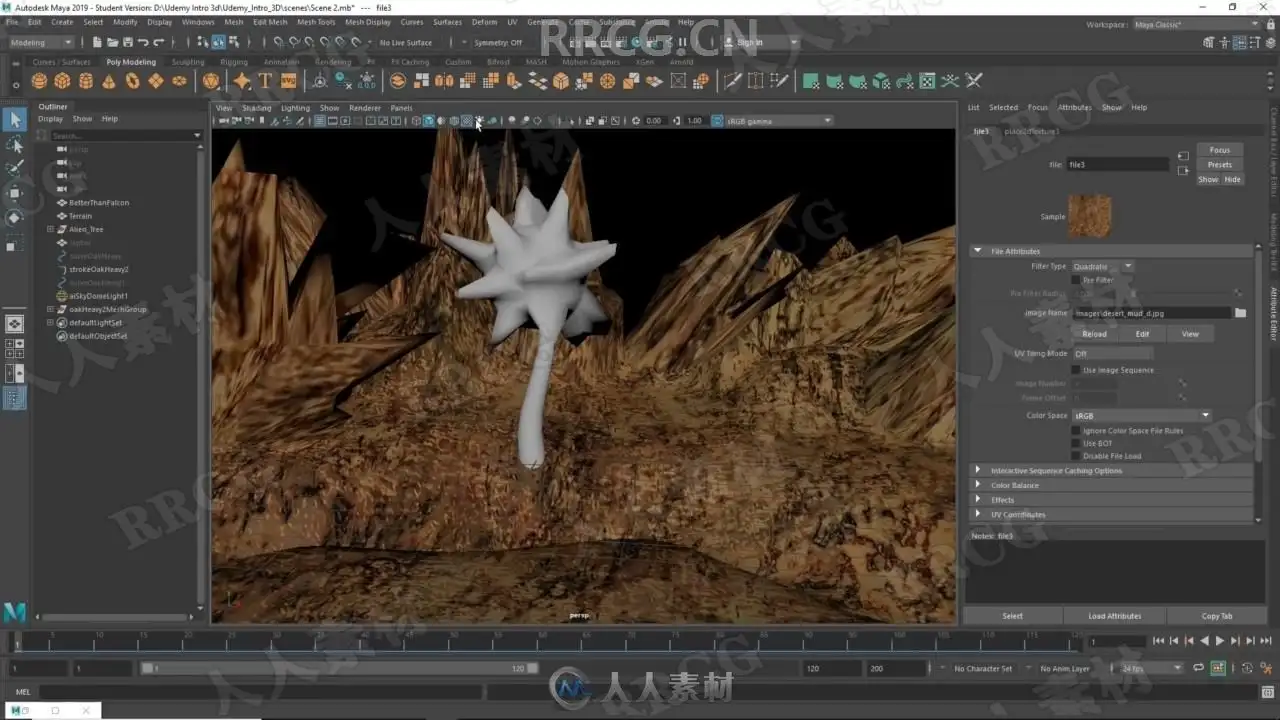Open the Color Space sRGB dropdown
Screen dimensions: 1280x720
(1141, 415)
